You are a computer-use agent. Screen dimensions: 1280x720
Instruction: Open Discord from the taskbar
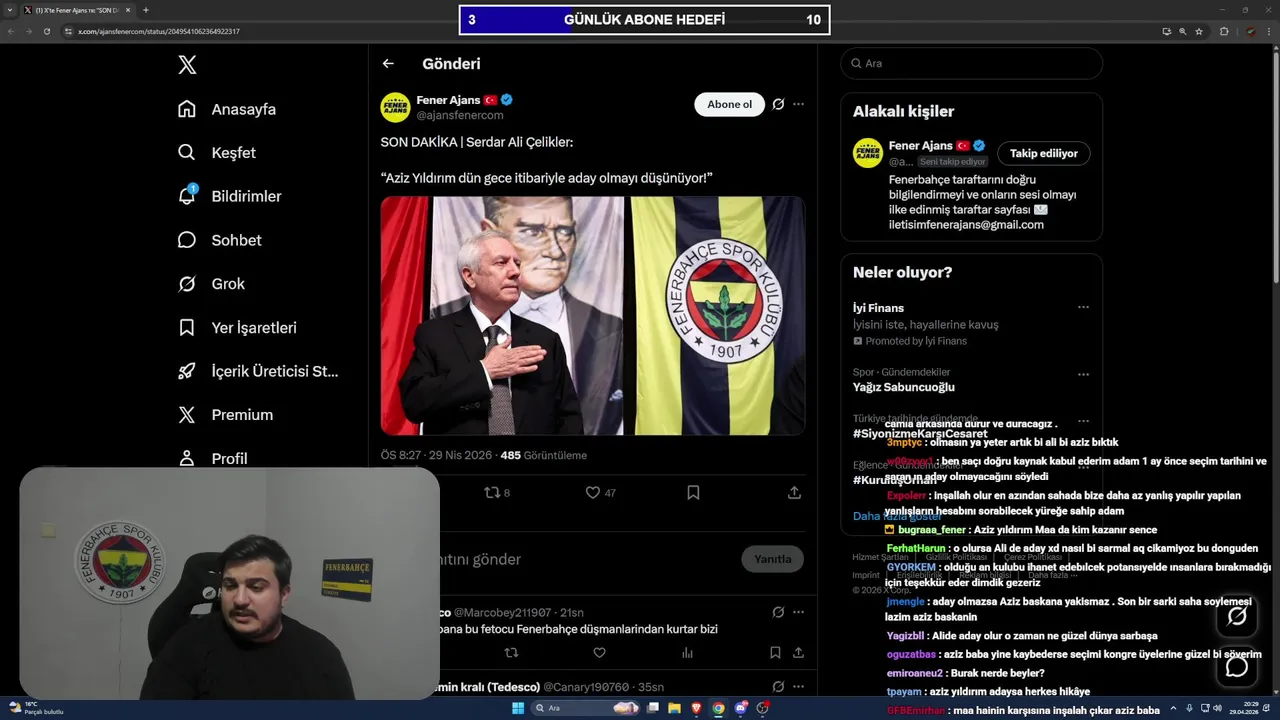[x=741, y=708]
